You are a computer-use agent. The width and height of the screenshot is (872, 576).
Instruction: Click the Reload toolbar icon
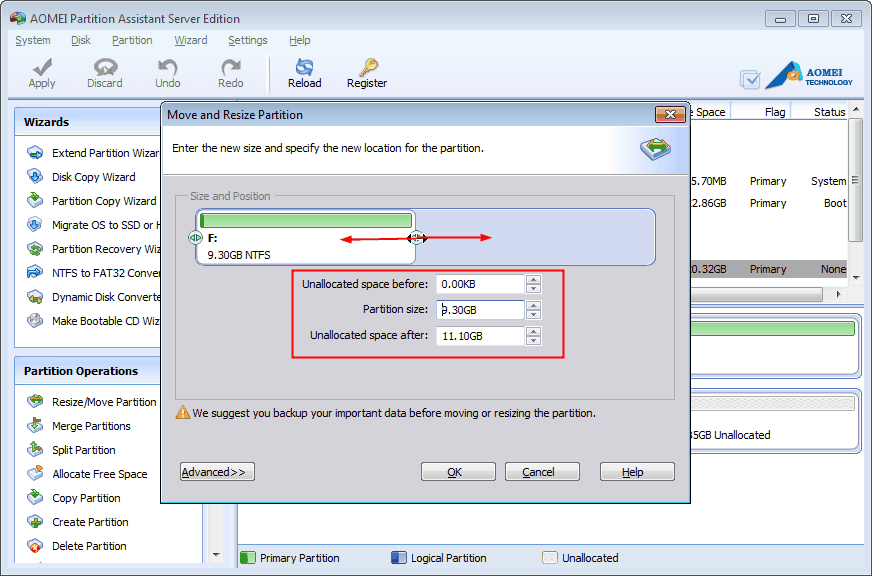click(304, 67)
